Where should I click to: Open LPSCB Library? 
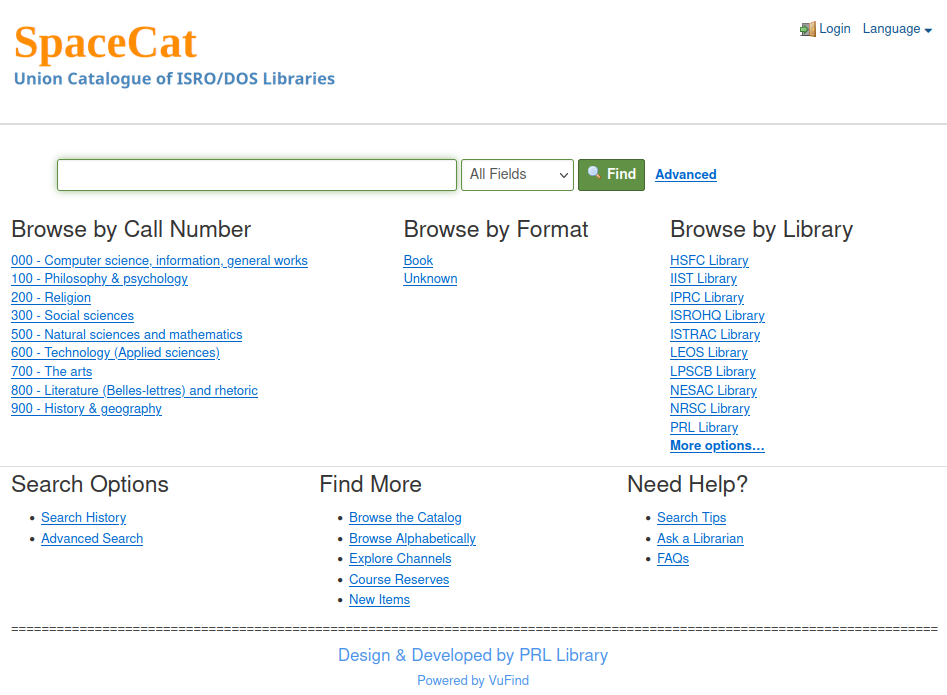(713, 371)
